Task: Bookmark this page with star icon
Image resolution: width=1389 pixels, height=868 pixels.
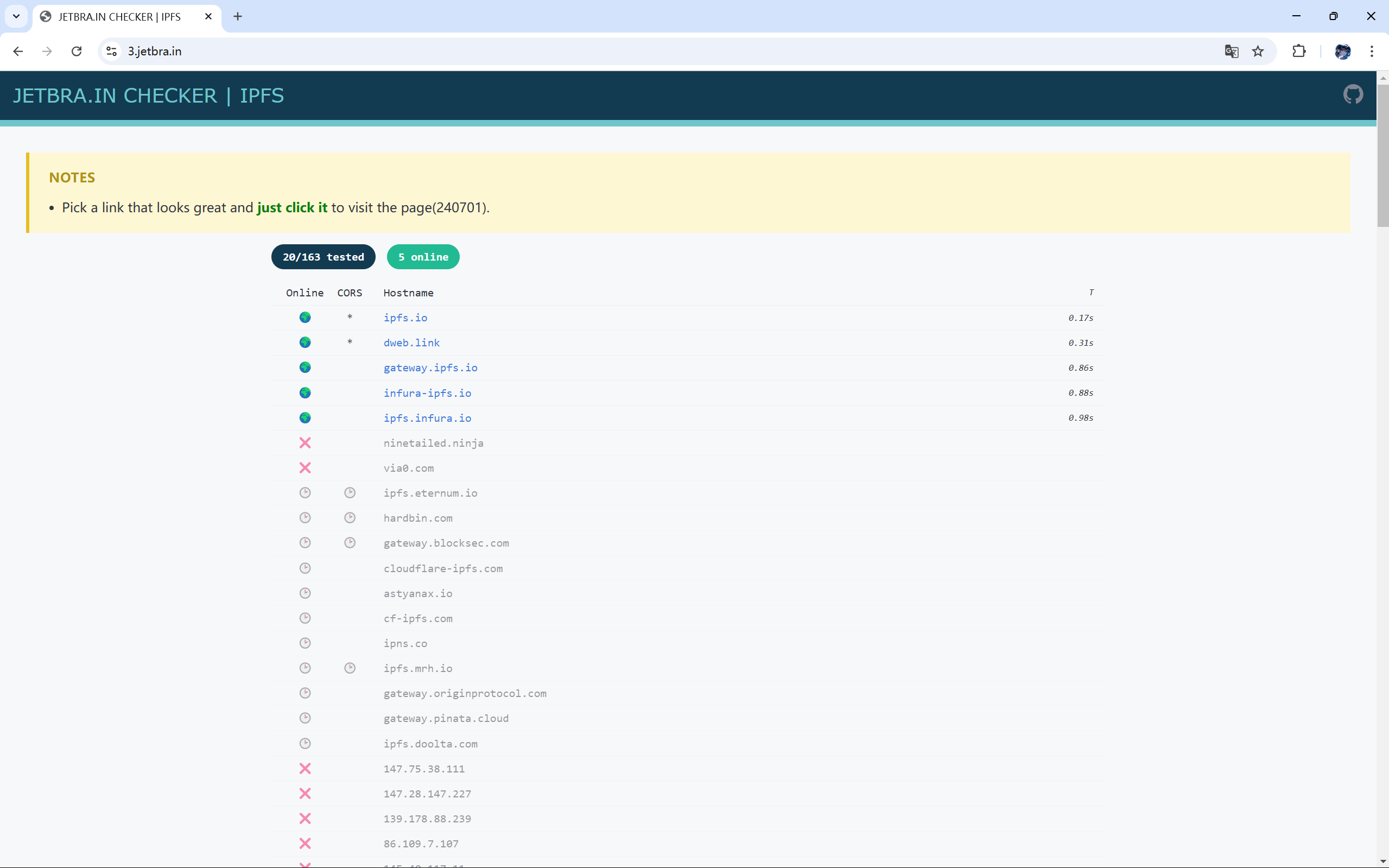Action: pos(1258,52)
